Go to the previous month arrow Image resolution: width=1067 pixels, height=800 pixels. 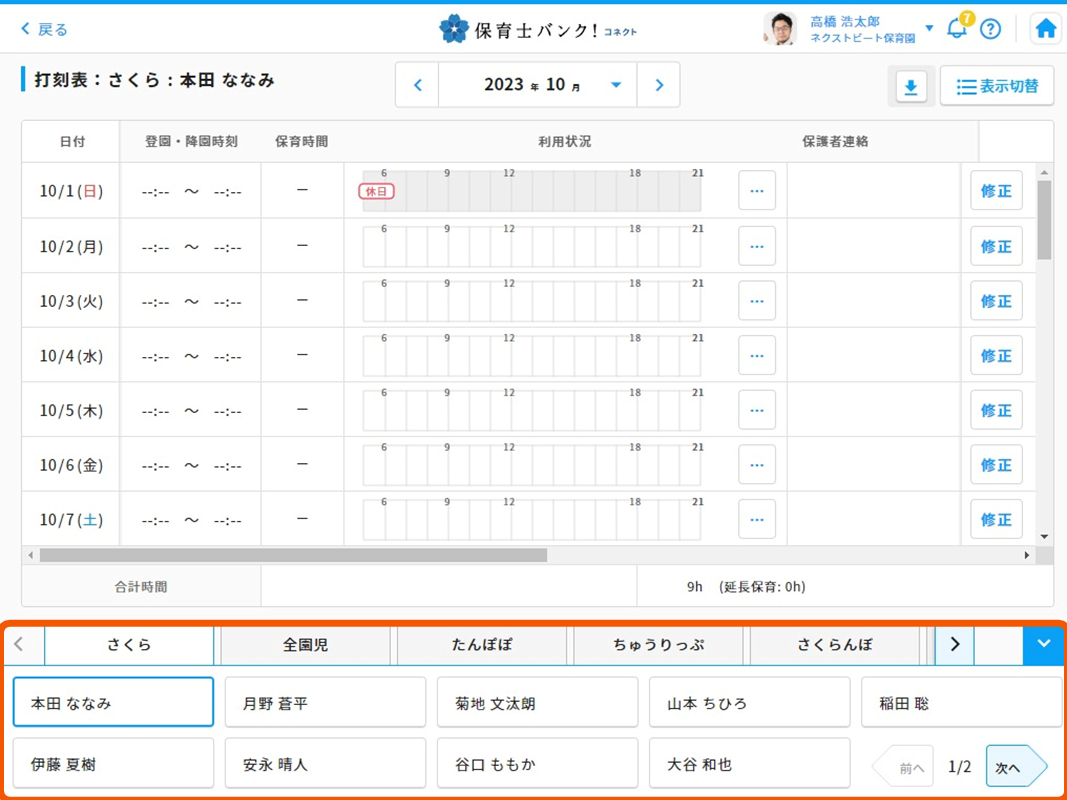[418, 85]
